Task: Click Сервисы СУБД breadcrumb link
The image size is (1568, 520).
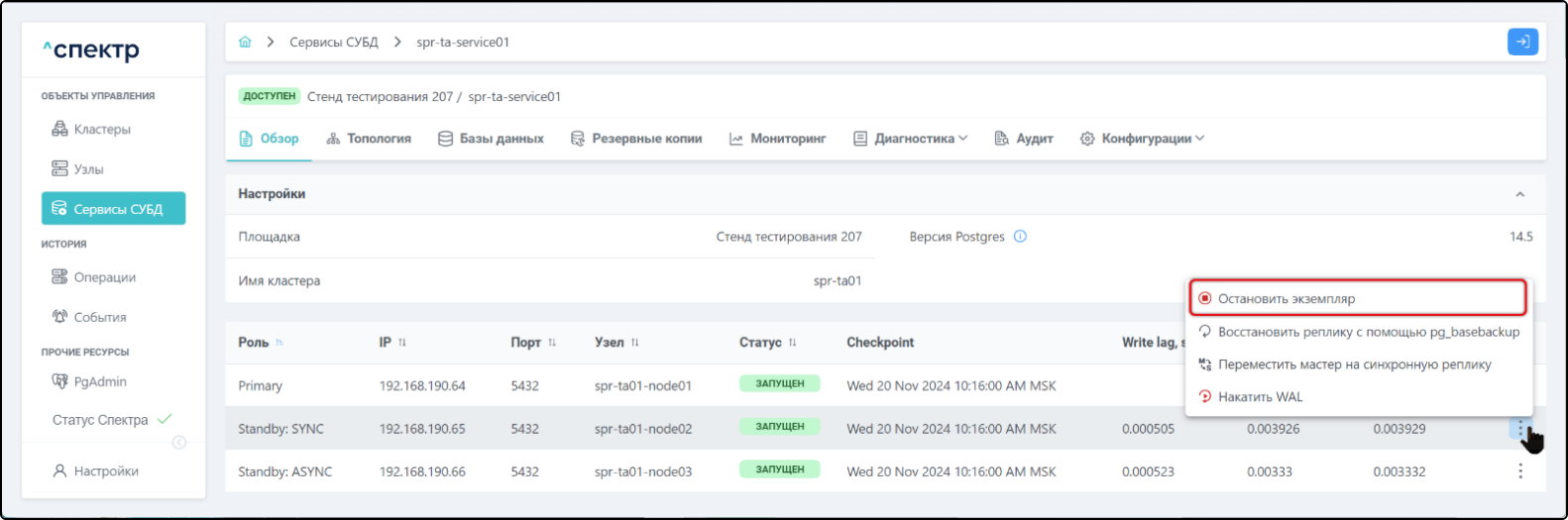Action: point(334,43)
